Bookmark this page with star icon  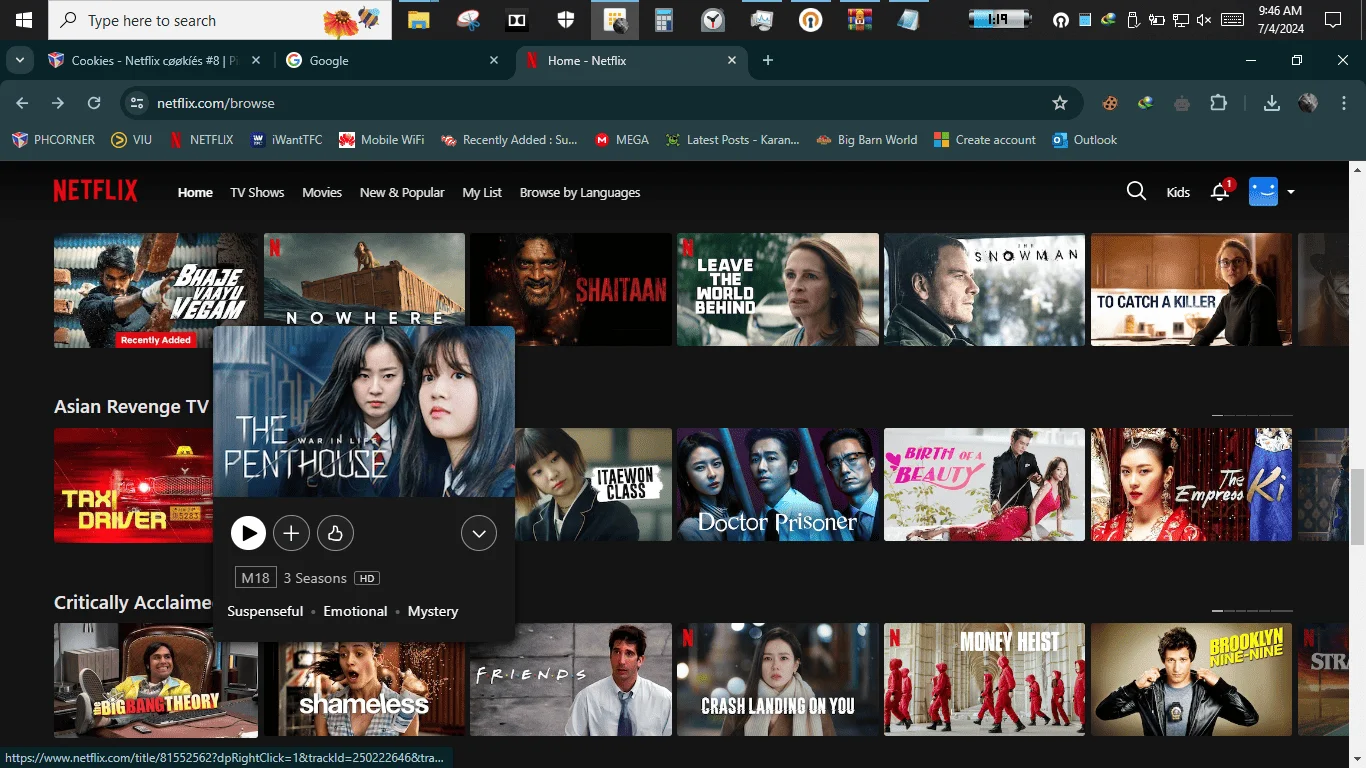pos(1060,103)
